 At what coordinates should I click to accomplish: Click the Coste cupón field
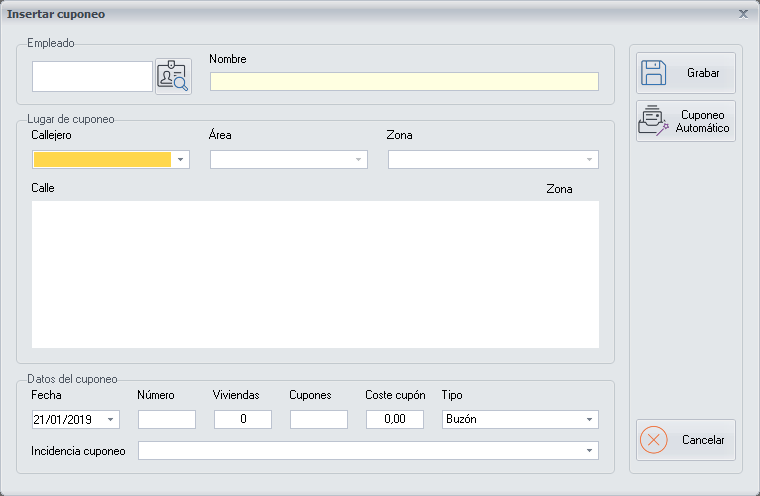click(394, 420)
